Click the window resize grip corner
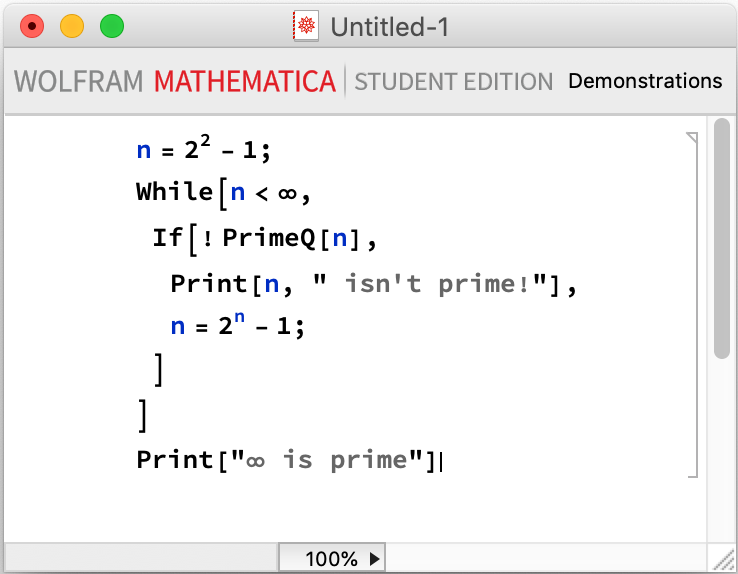 [723, 560]
